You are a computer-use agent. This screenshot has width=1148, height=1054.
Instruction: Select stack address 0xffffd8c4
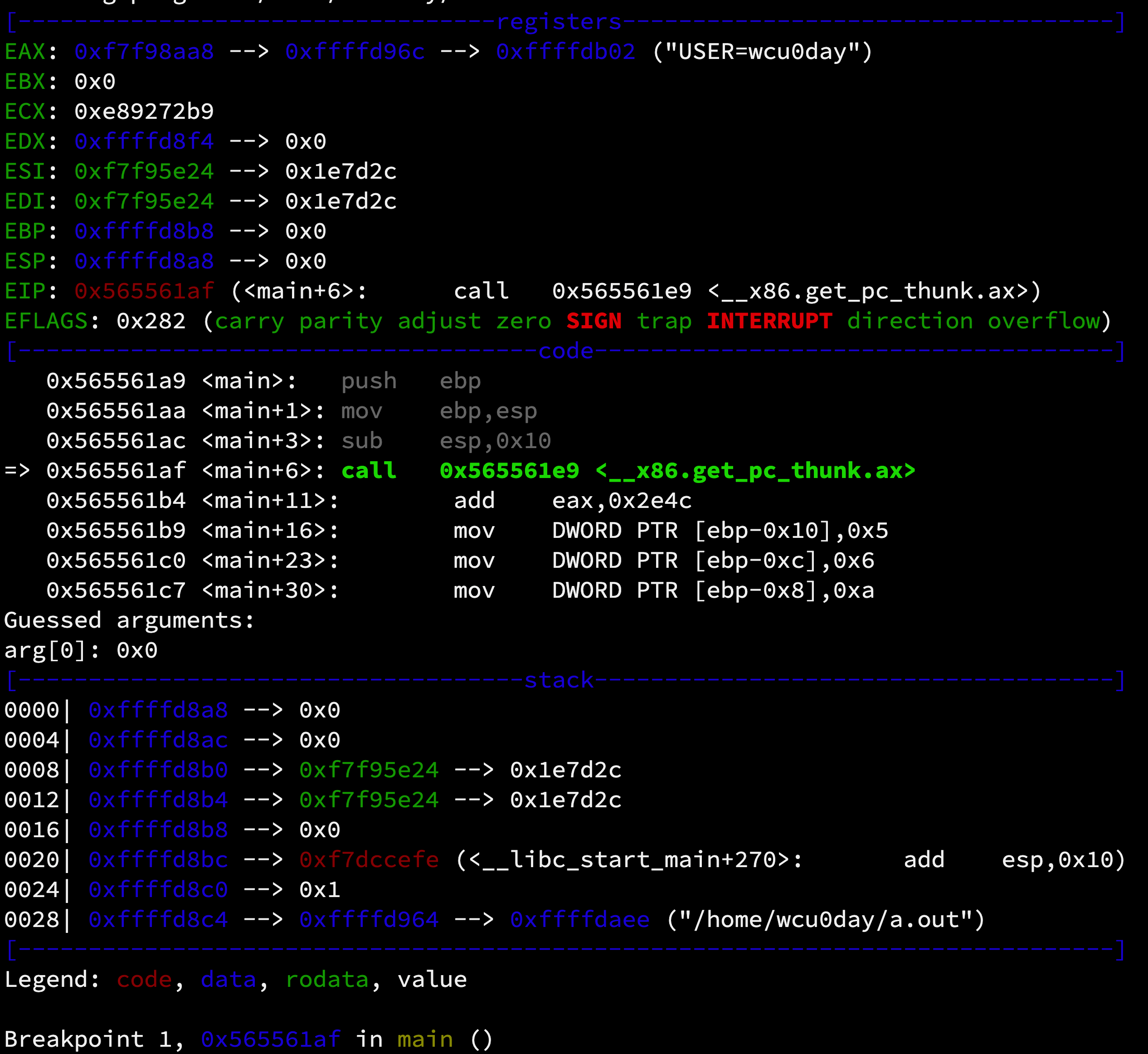click(x=159, y=919)
